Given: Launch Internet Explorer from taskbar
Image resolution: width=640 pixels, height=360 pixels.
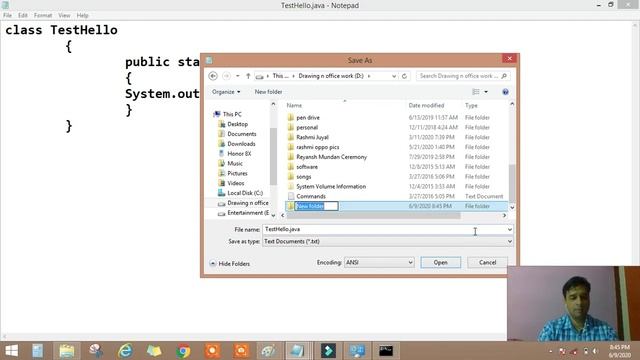Looking at the screenshot, I should tap(125, 351).
